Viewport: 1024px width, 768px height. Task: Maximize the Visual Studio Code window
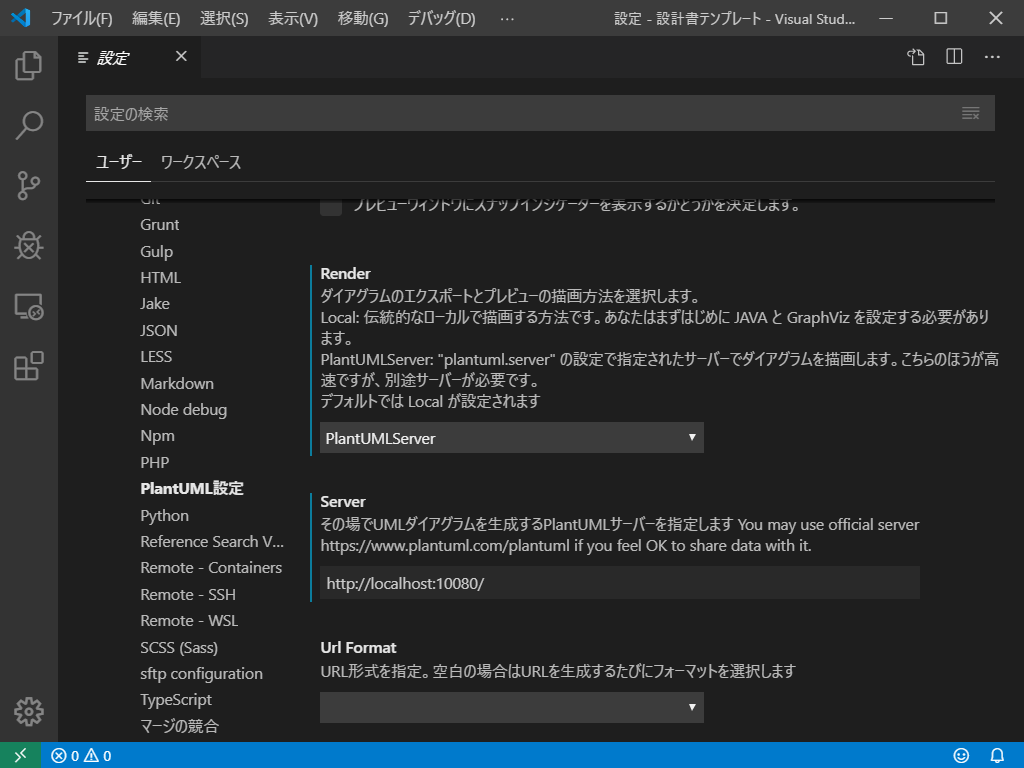pos(941,18)
